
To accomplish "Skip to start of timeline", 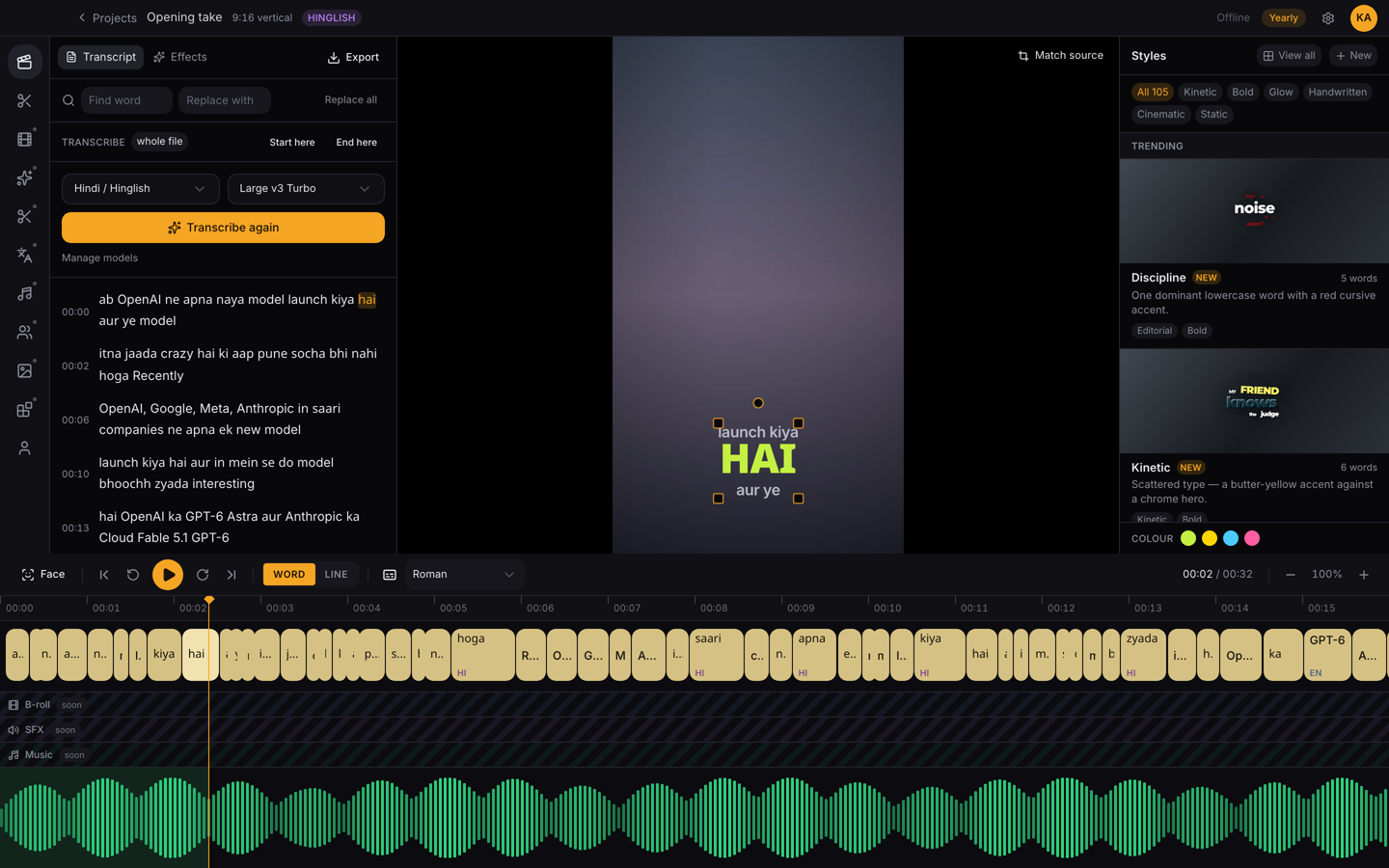I will (104, 575).
